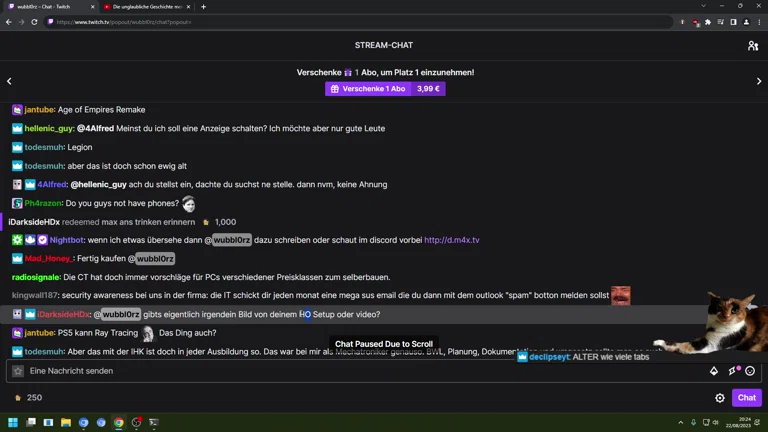Image resolution: width=768 pixels, height=432 pixels.
Task: Click the green moderator badge beside Nightbot
Action: pyautogui.click(x=17, y=240)
